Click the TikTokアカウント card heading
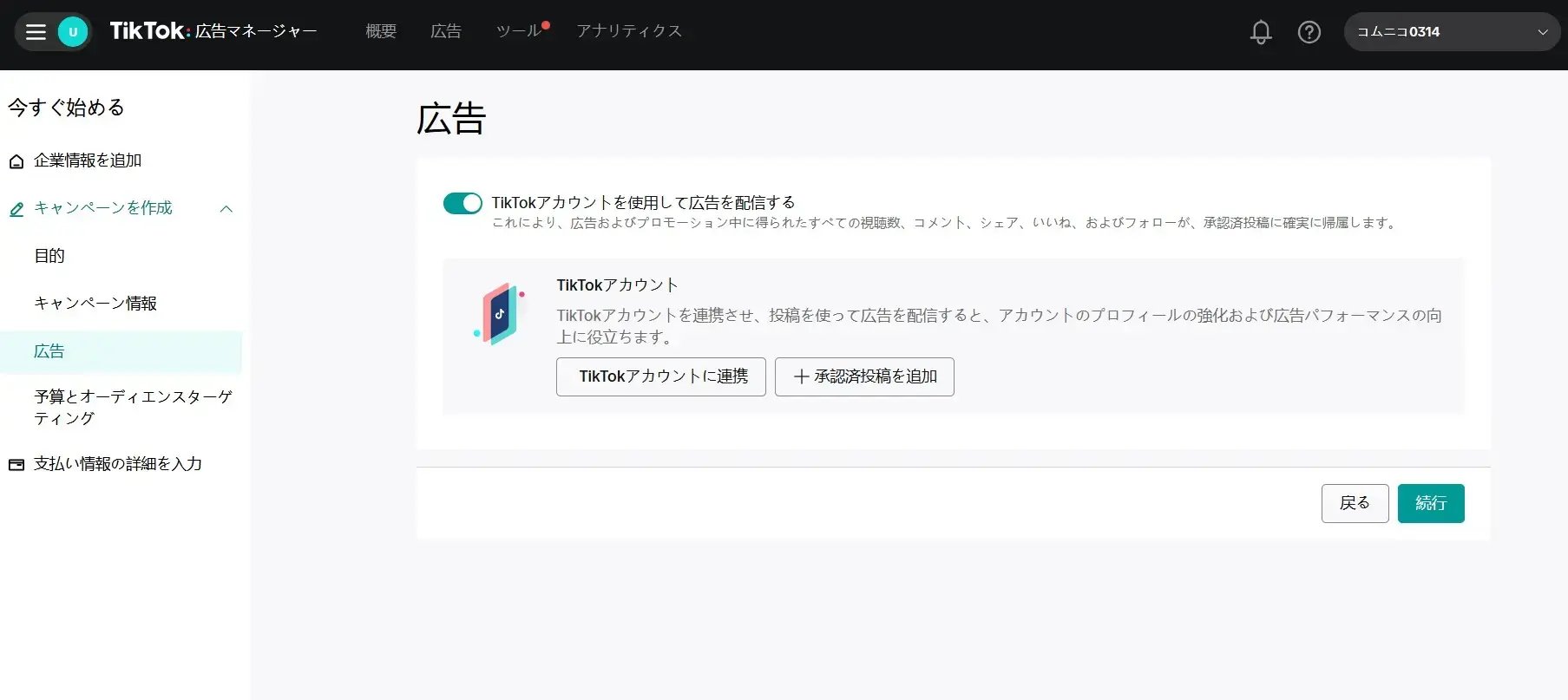 tap(618, 285)
